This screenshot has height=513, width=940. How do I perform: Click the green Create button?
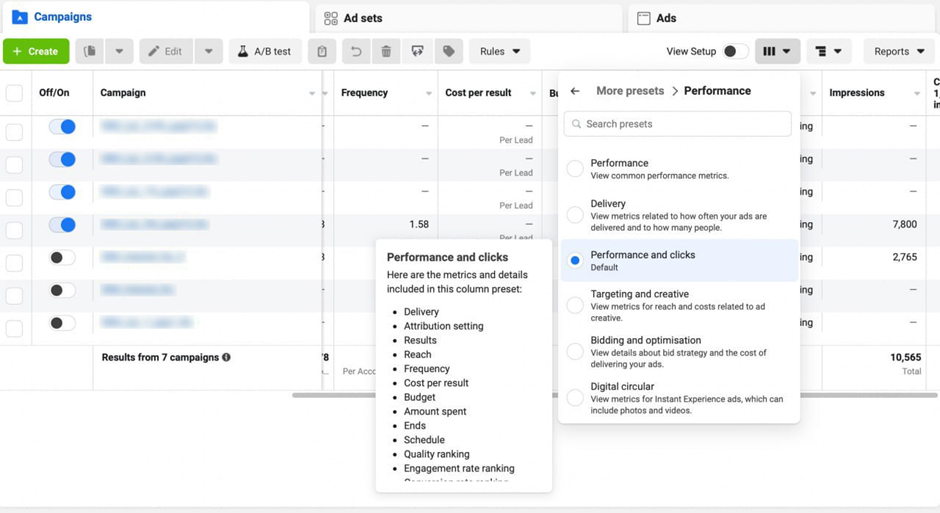coord(36,52)
